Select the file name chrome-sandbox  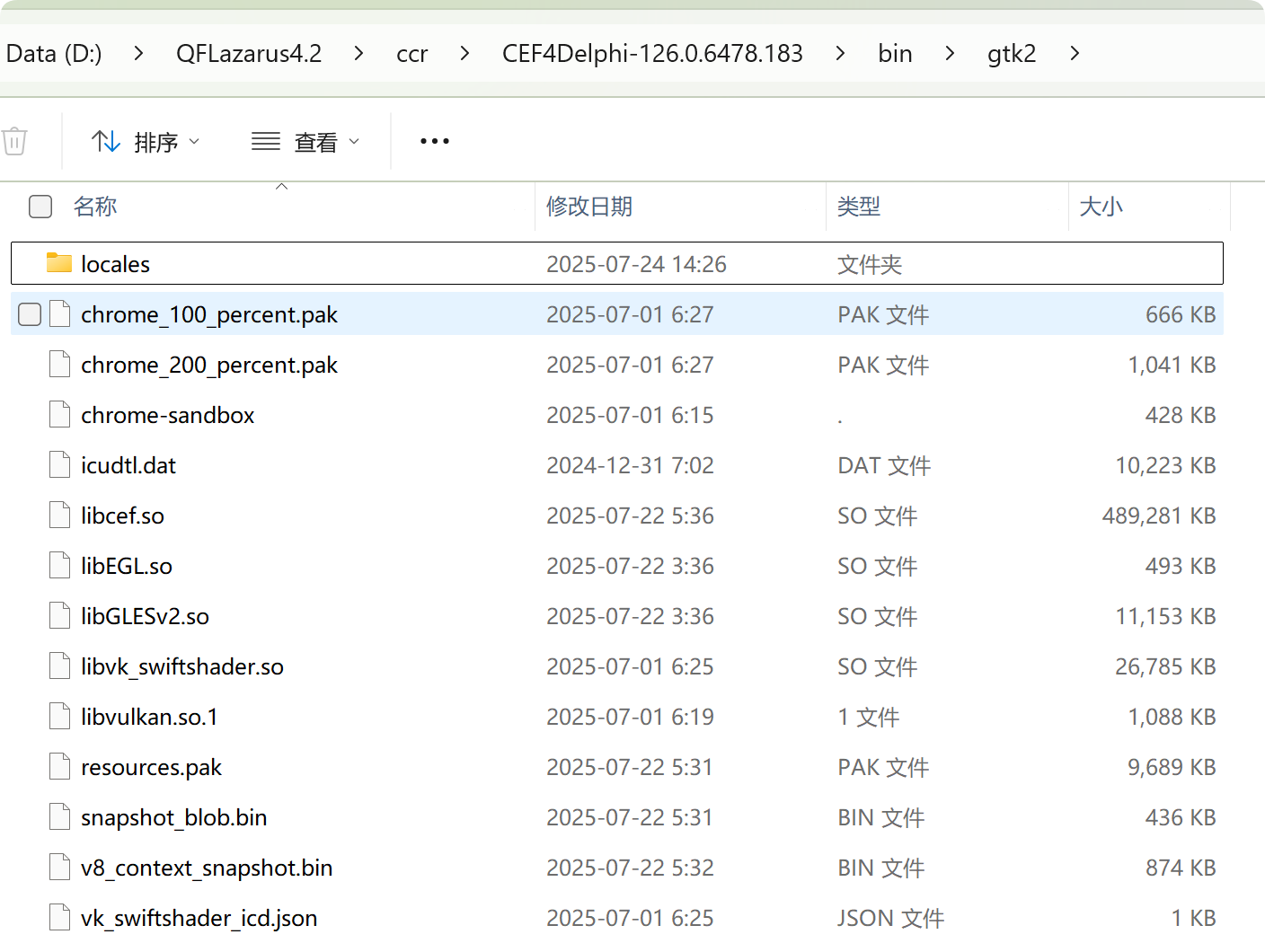click(x=168, y=415)
